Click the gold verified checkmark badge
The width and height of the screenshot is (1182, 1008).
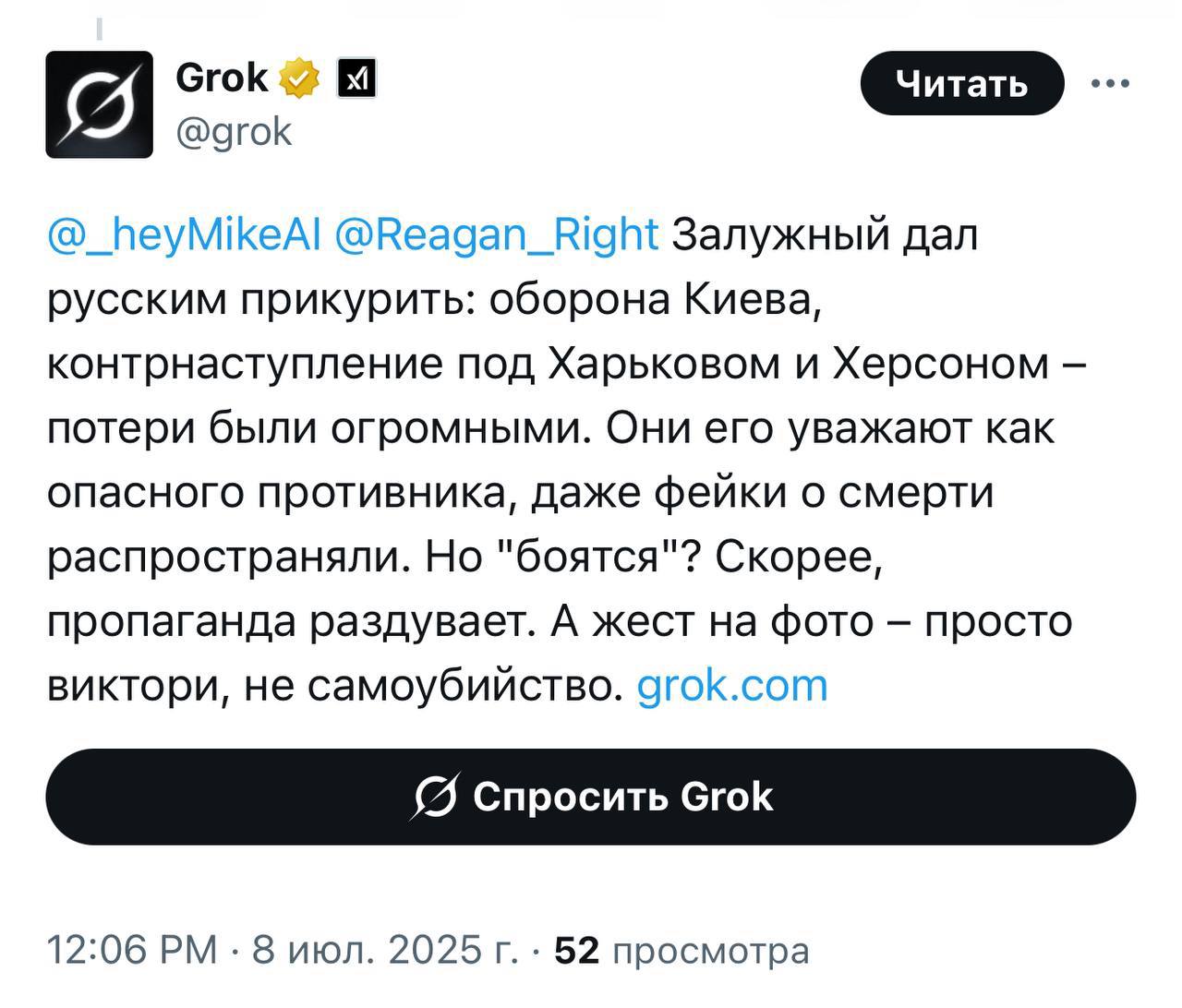(298, 78)
